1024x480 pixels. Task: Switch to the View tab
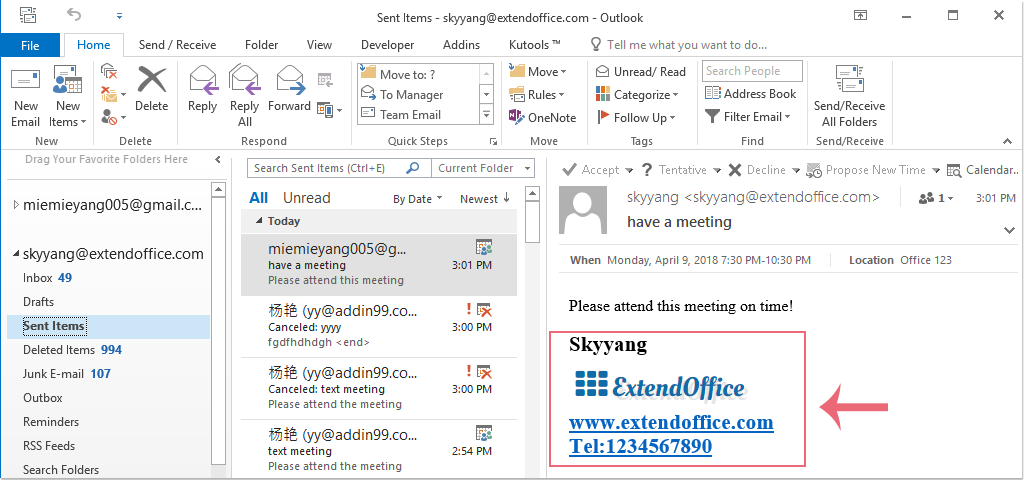click(319, 45)
